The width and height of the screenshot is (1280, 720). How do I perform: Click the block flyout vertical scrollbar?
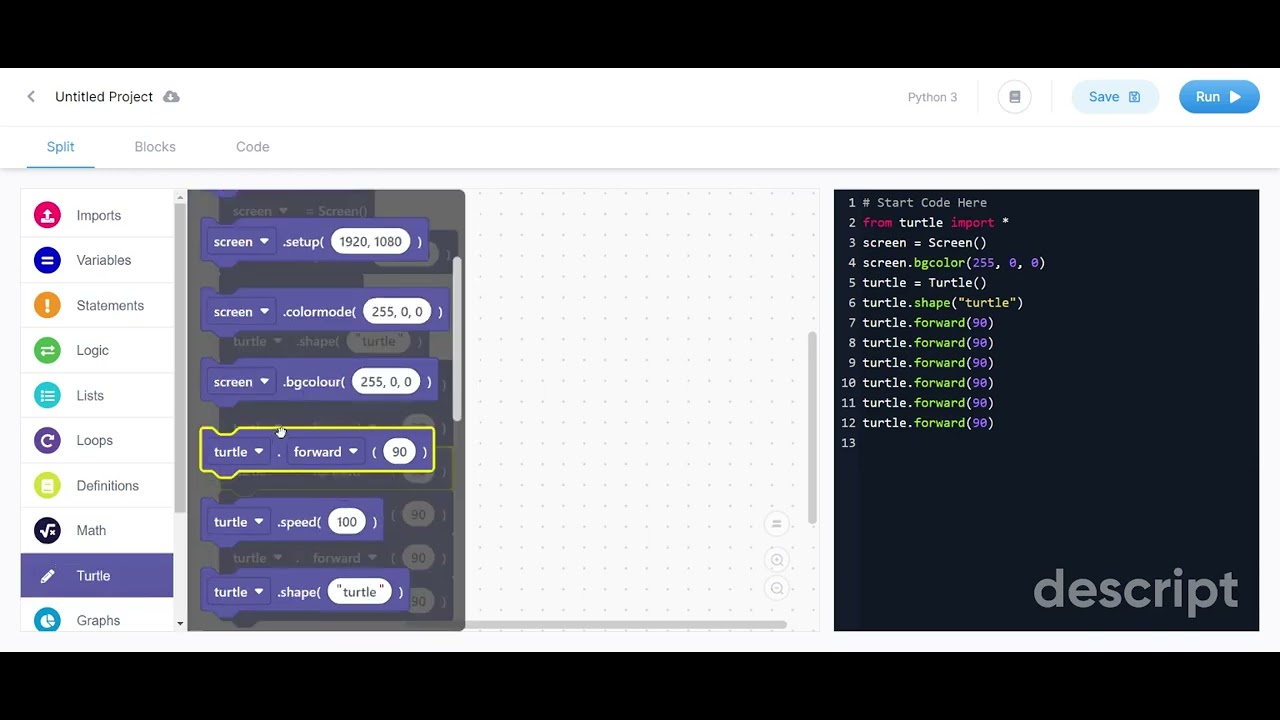[x=457, y=340]
